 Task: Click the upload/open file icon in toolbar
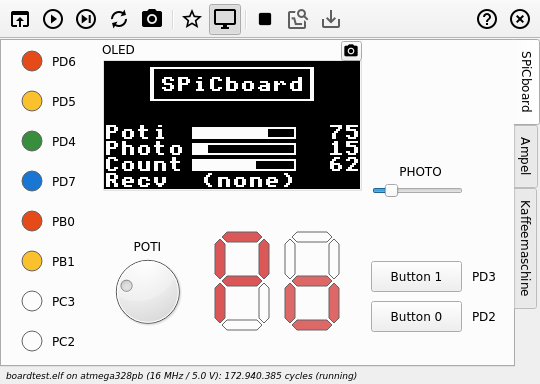tap(20, 19)
